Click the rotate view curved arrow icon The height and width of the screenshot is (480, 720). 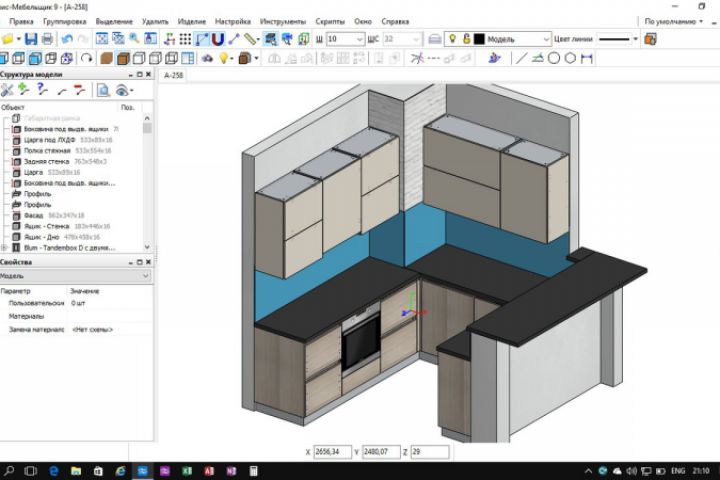click(x=86, y=58)
